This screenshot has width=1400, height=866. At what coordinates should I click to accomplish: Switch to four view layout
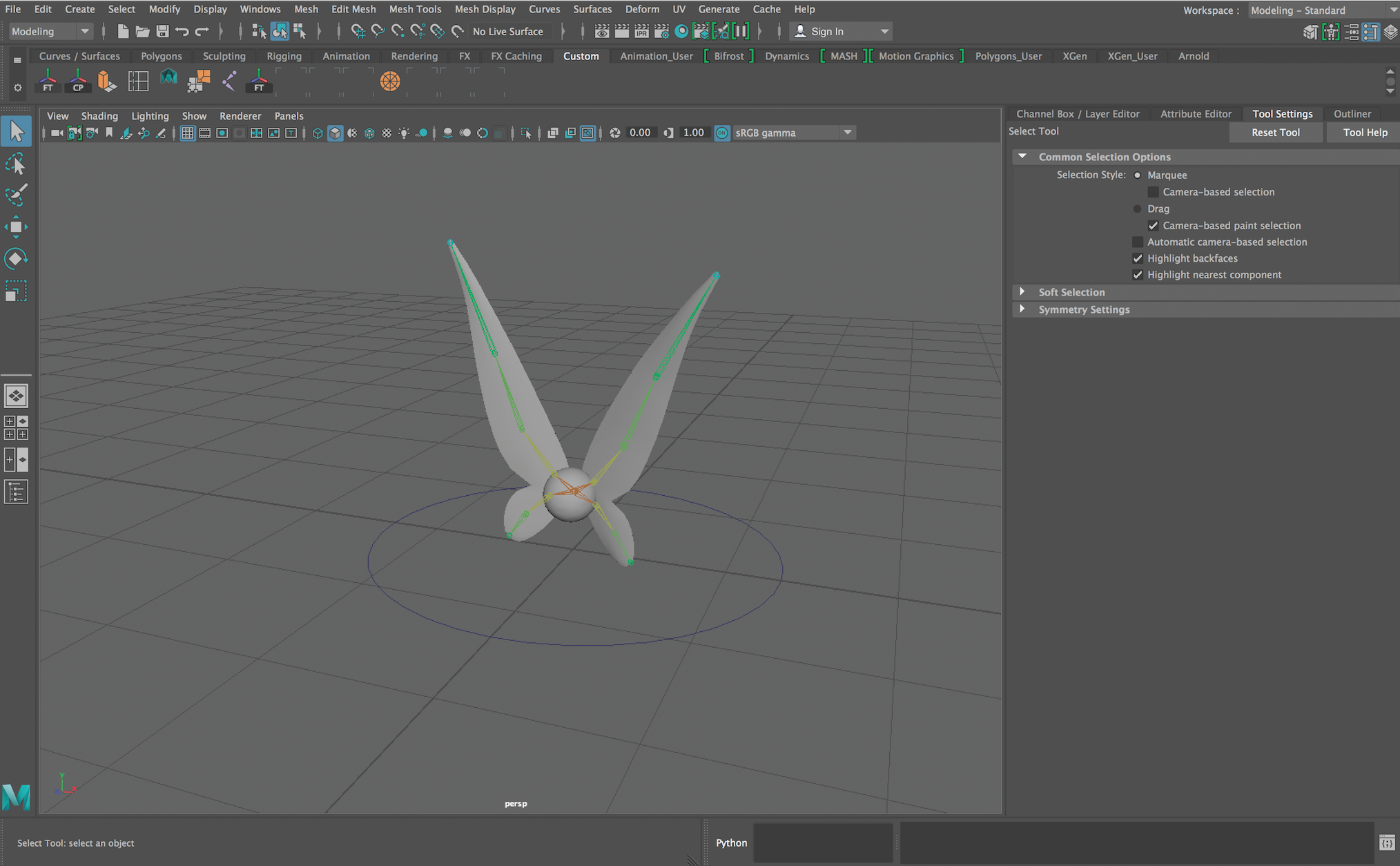pos(16,427)
